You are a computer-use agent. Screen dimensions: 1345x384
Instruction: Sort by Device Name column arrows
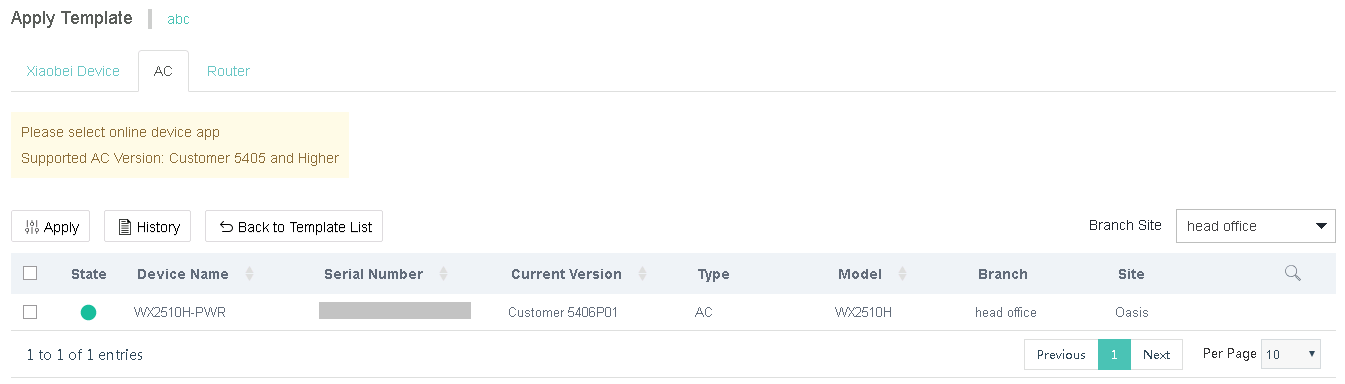click(x=249, y=274)
